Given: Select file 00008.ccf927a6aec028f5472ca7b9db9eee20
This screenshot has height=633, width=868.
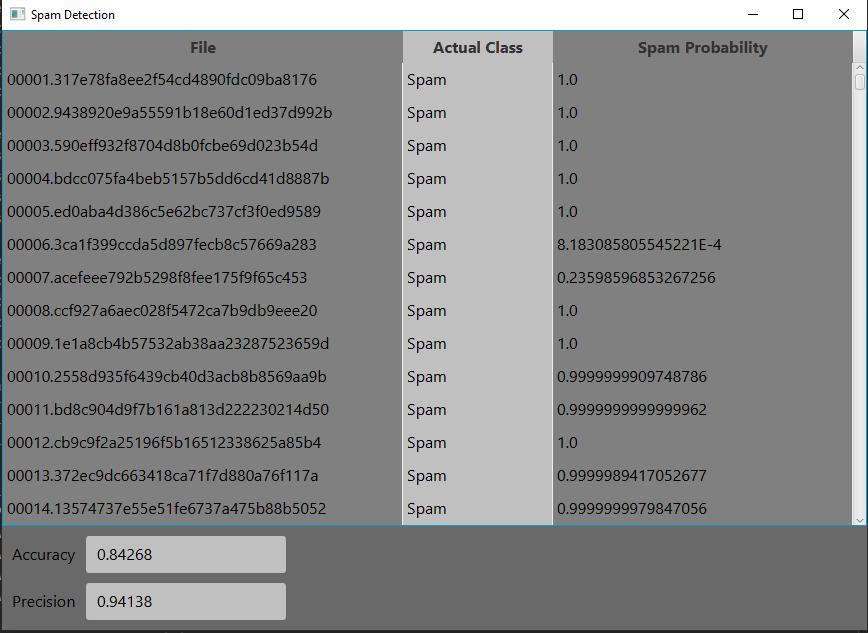Looking at the screenshot, I should (x=162, y=311).
